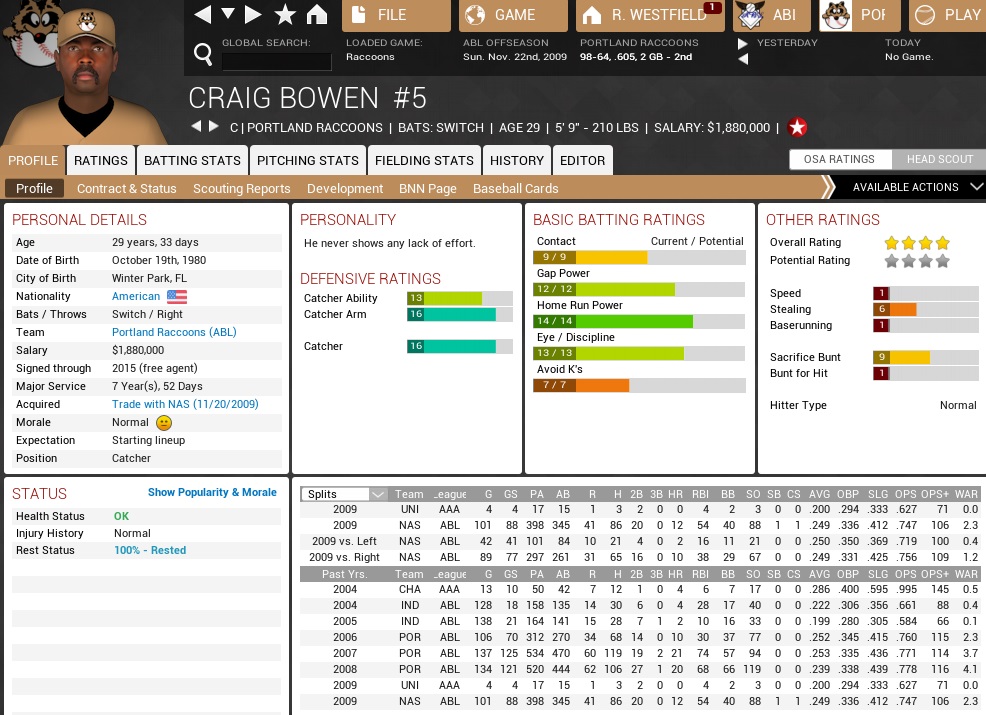Open the Splits dropdown selector
The width and height of the screenshot is (986, 715).
[345, 494]
